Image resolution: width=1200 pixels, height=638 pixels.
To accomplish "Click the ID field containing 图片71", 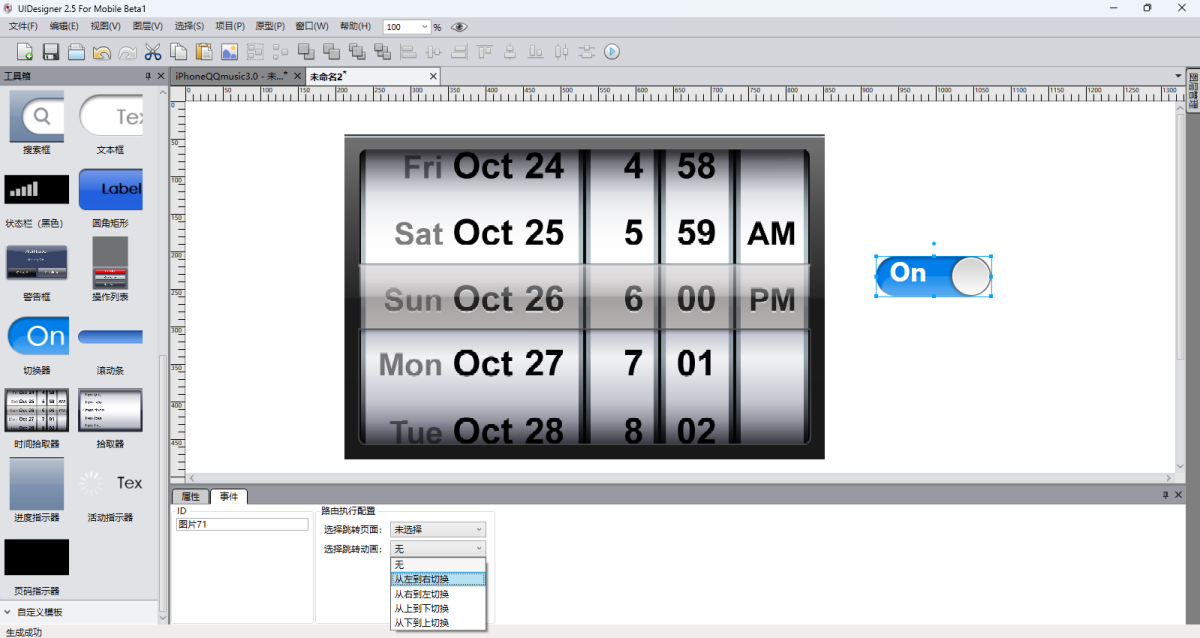I will coord(243,524).
